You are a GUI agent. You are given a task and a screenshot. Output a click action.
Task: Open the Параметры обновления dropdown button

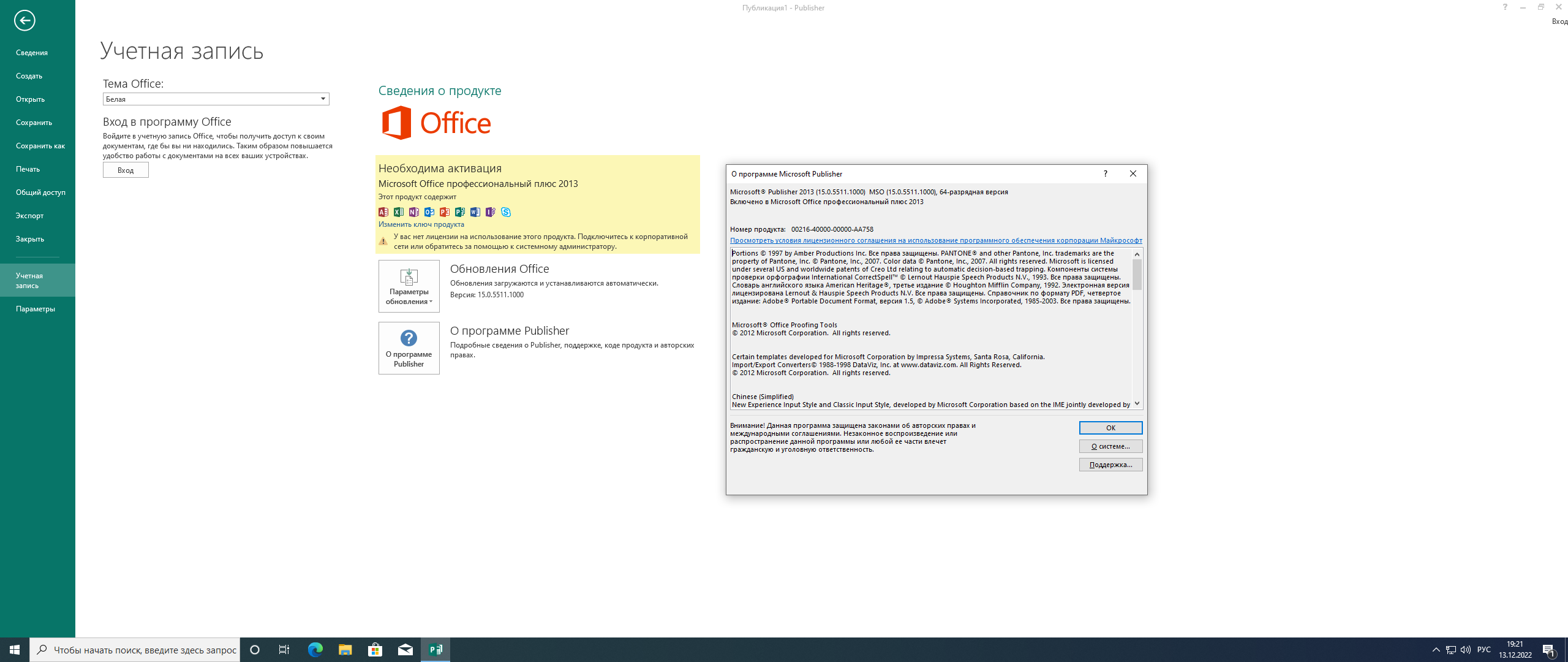tap(409, 286)
